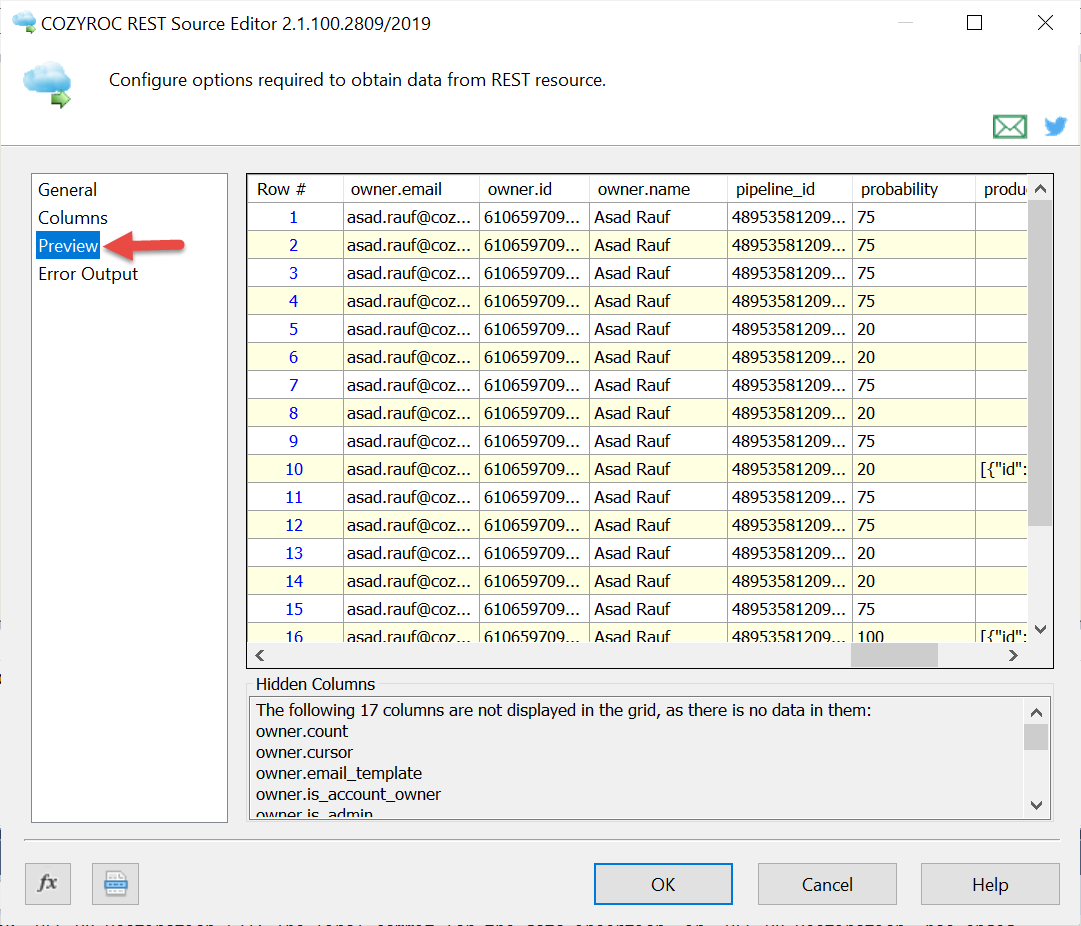Open Help for the editor
This screenshot has height=926, width=1081.
click(x=990, y=884)
